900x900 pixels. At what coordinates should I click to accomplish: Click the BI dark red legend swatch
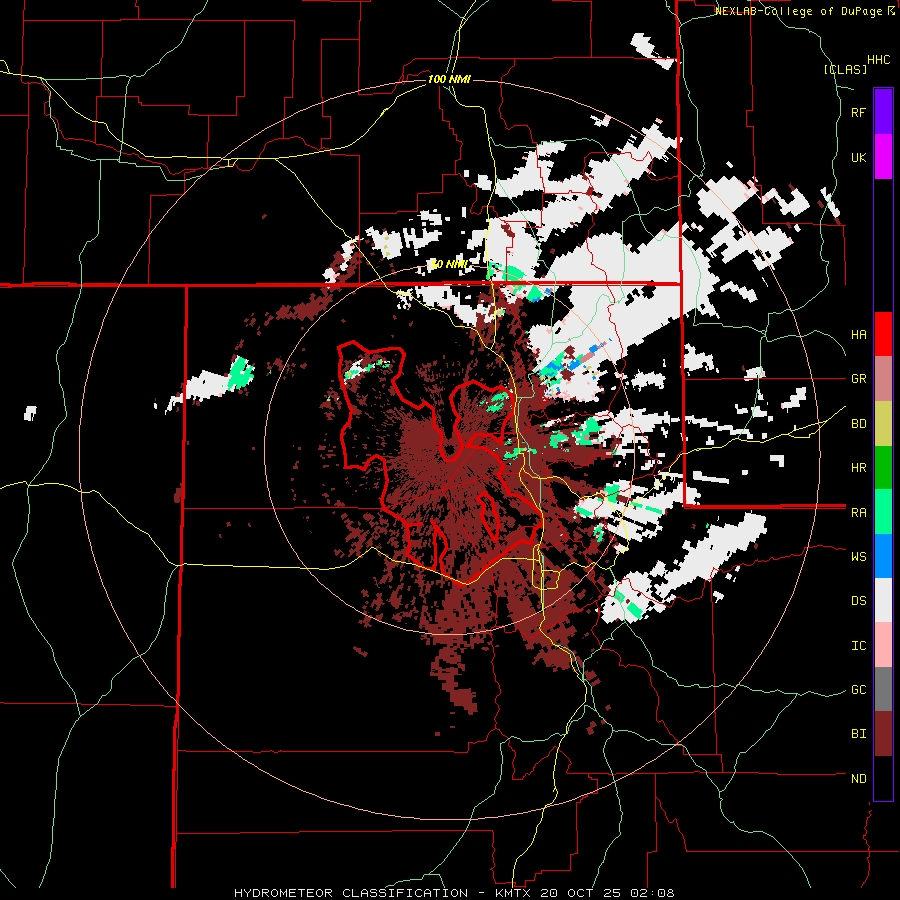[x=883, y=734]
